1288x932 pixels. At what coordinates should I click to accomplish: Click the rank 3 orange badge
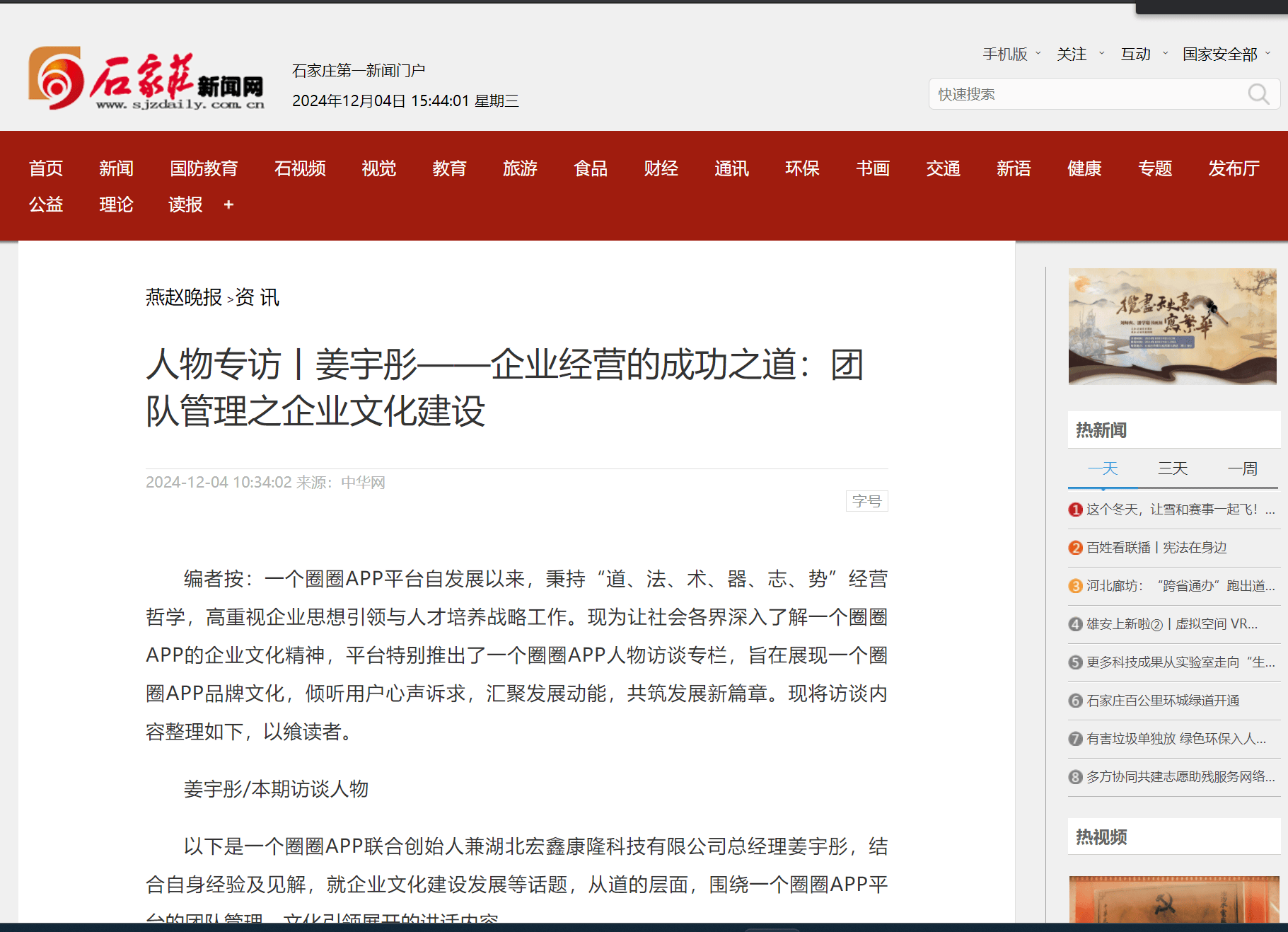point(1076,586)
